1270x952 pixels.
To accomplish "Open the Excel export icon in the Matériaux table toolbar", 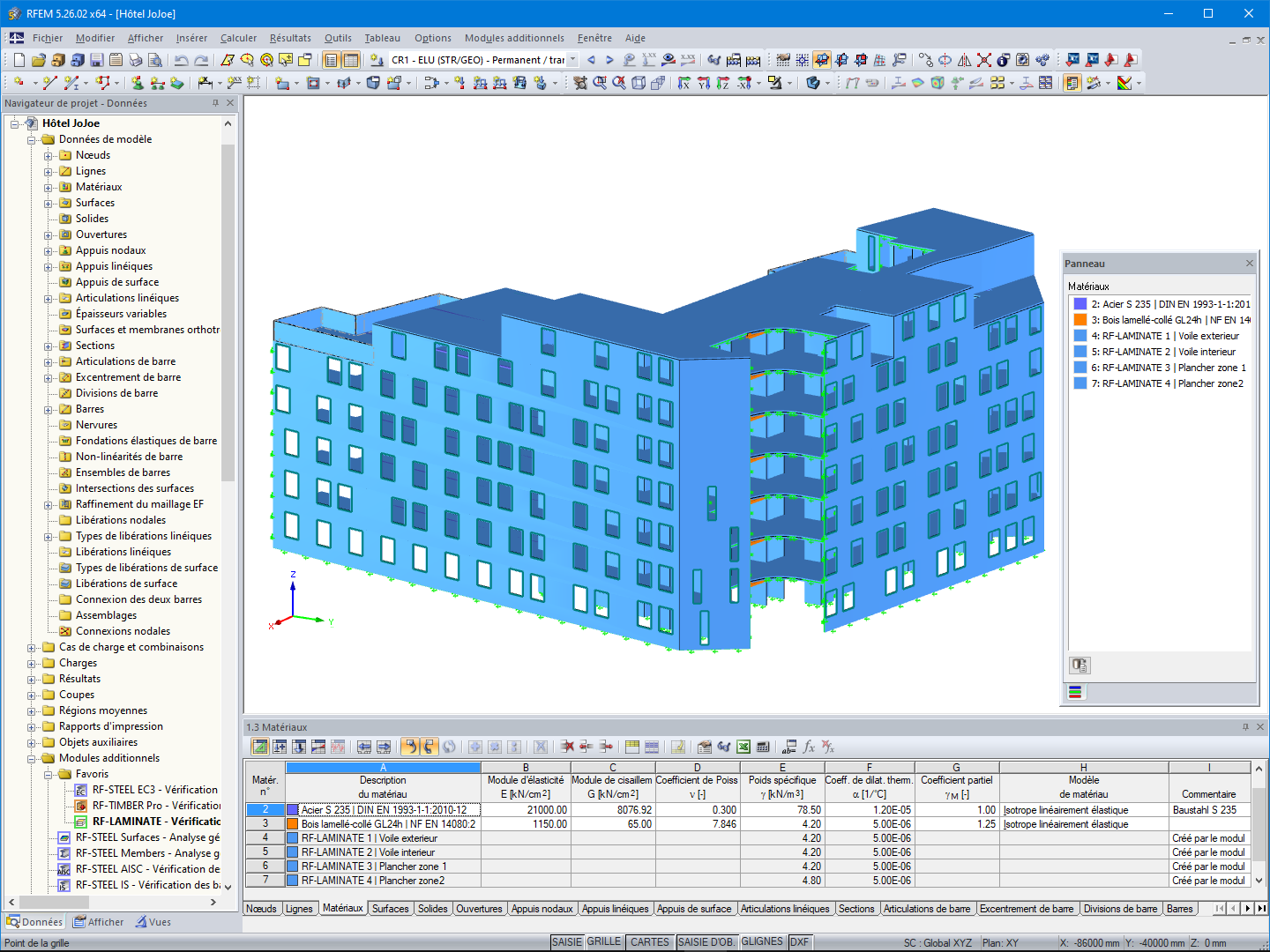I will pos(743,746).
